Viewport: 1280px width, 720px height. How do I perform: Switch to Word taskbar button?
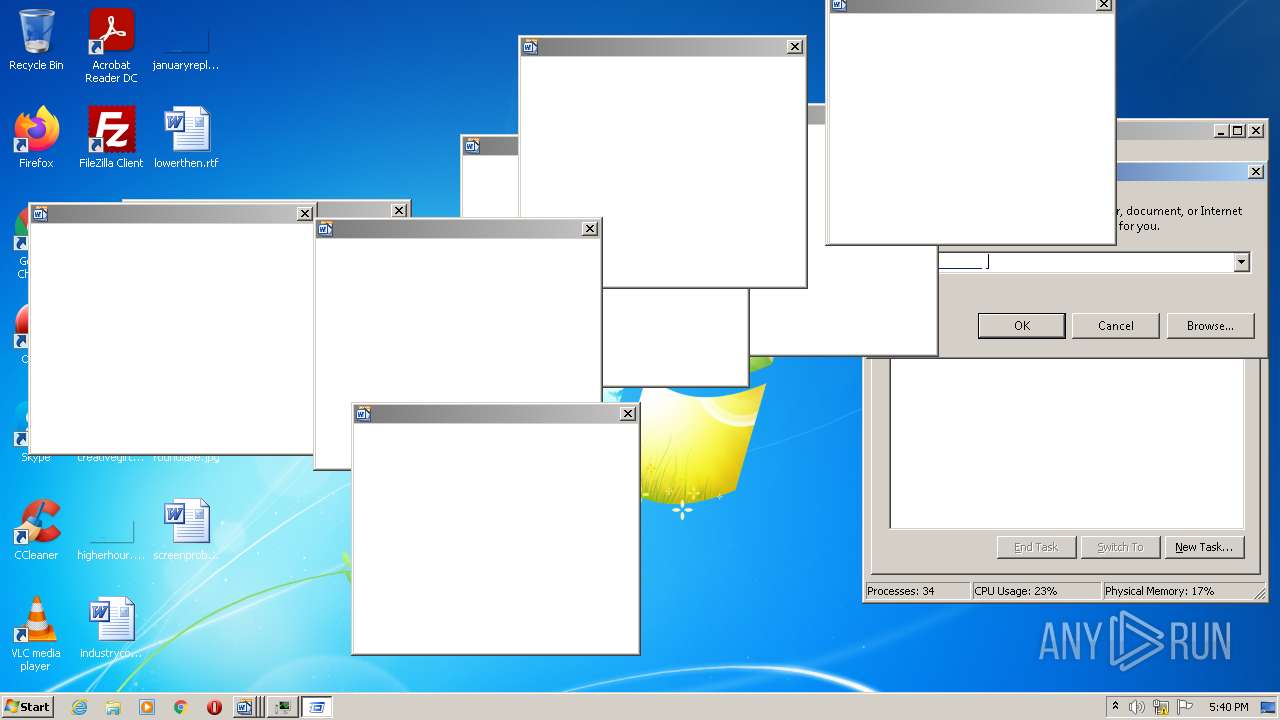pos(244,707)
